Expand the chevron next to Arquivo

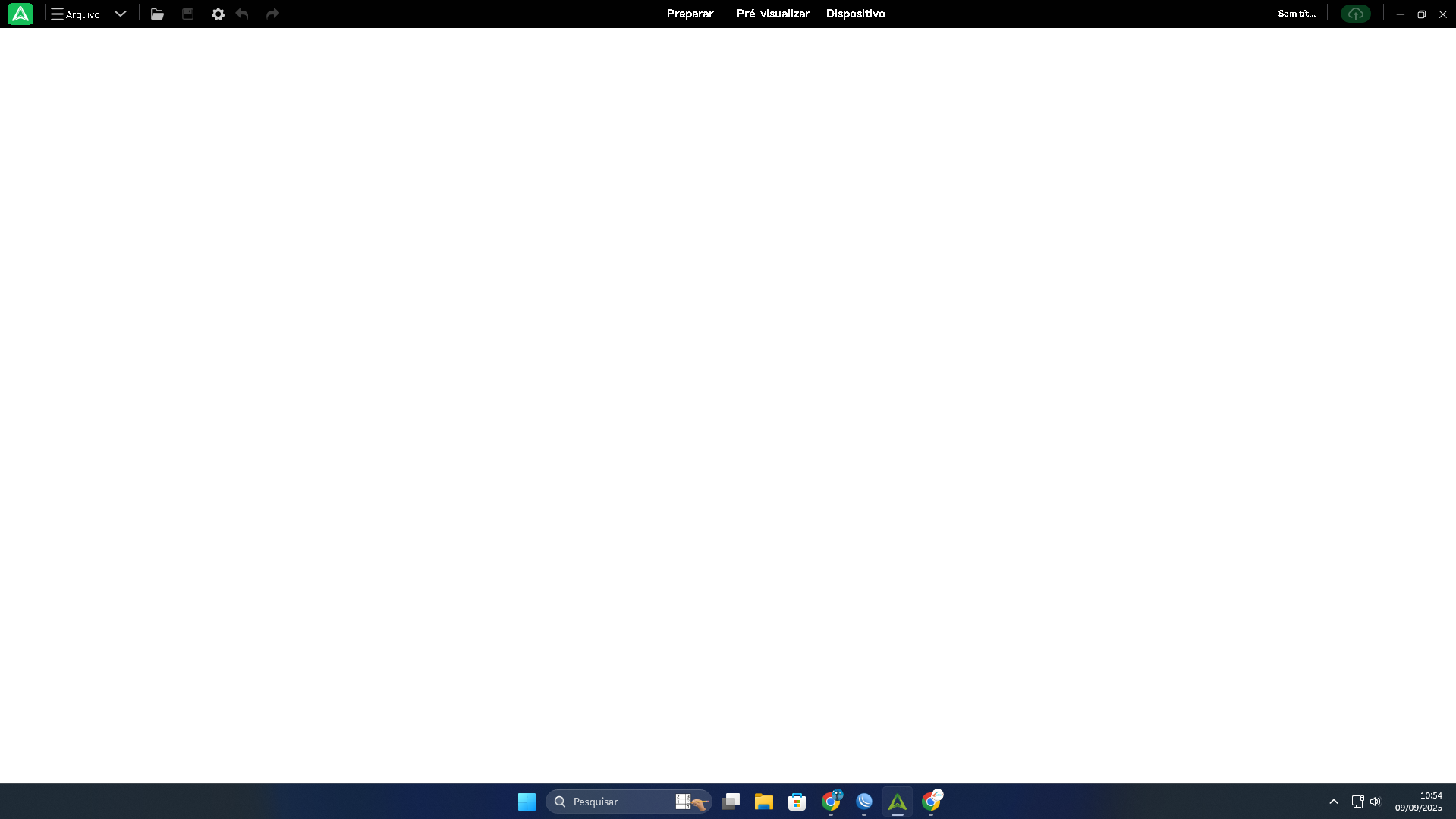pyautogui.click(x=120, y=14)
